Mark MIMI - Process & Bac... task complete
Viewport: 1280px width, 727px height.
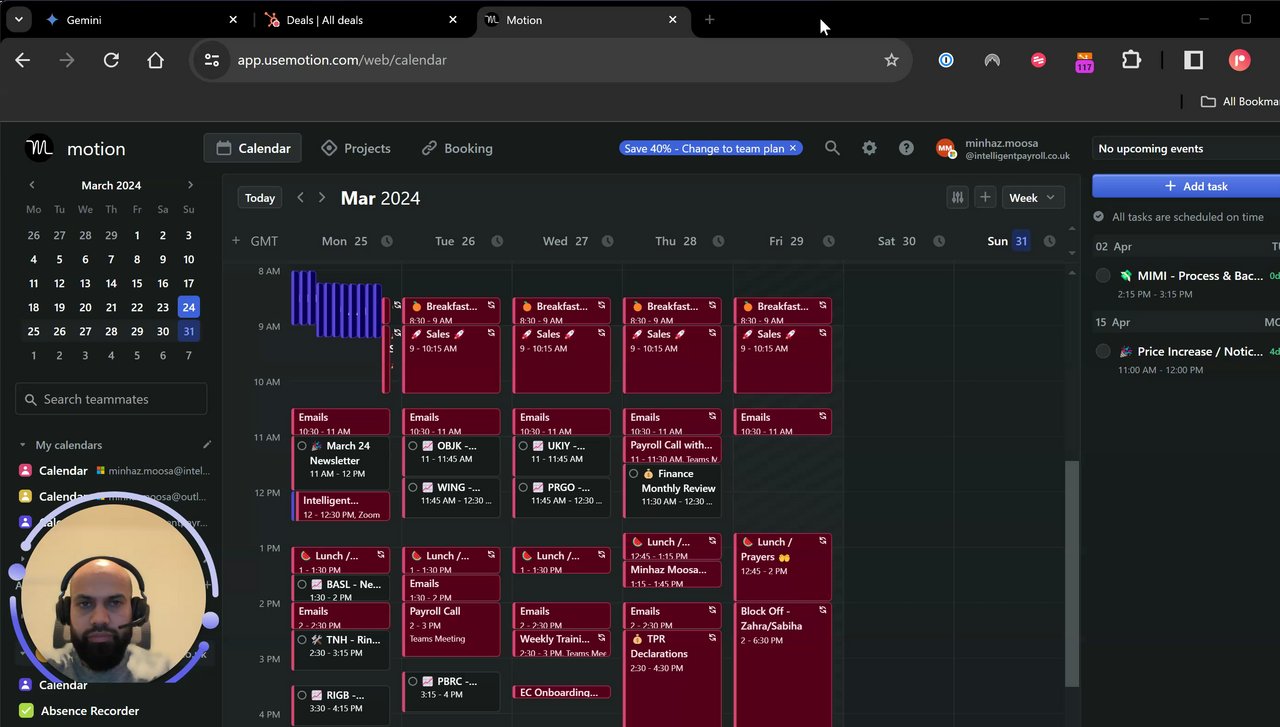pos(1103,276)
